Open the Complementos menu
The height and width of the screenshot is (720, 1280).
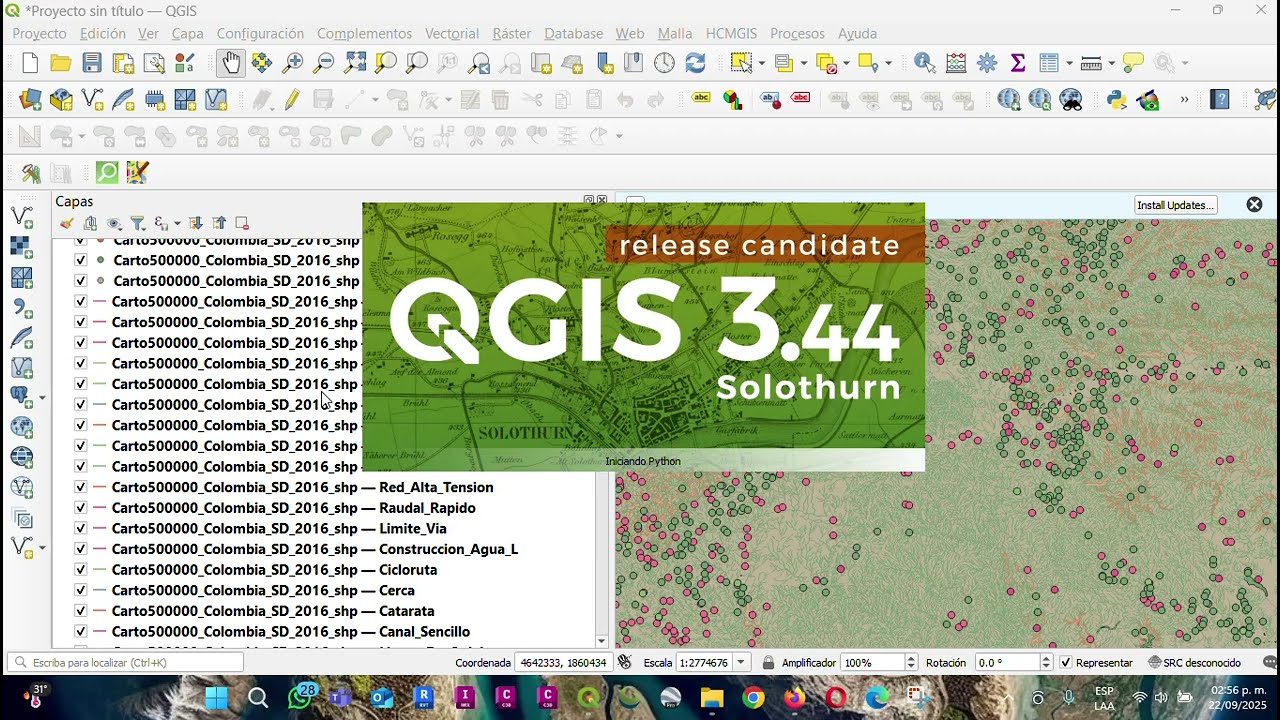click(364, 33)
